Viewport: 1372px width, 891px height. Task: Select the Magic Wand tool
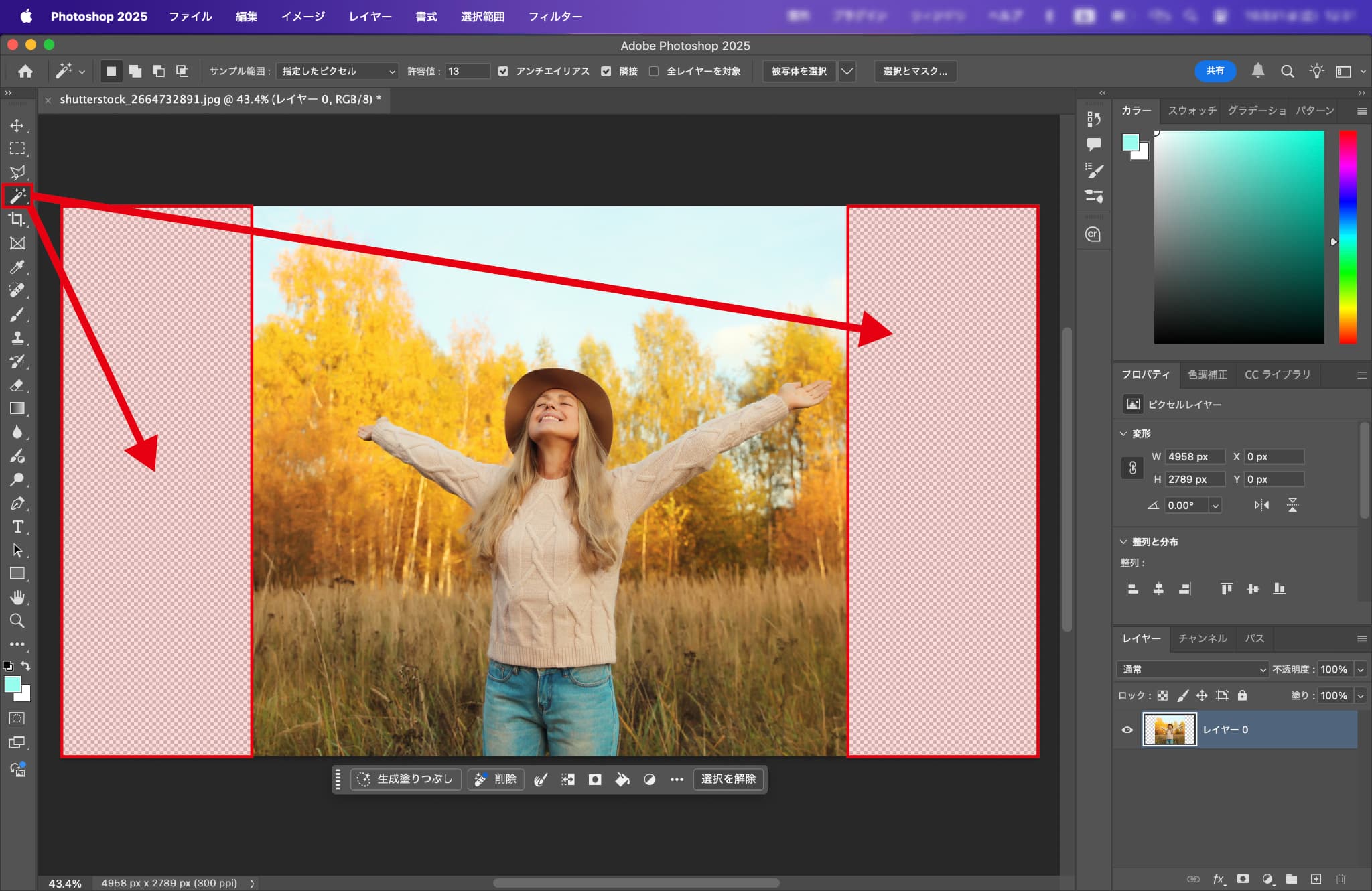(17, 196)
